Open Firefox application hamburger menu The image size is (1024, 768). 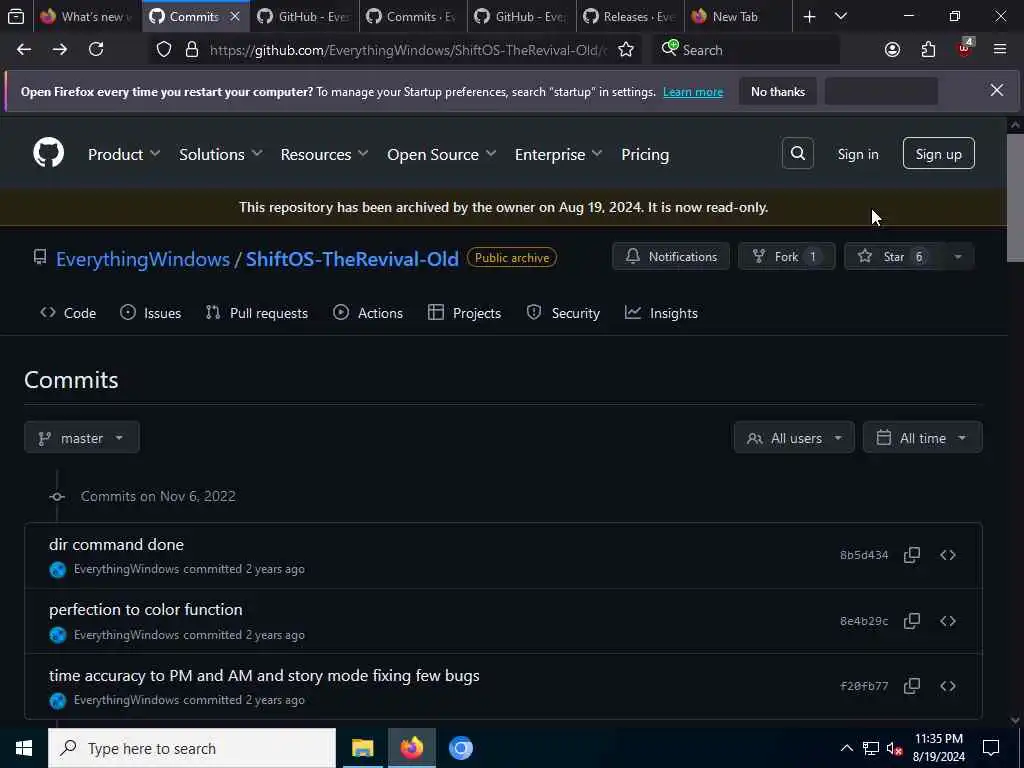(x=1000, y=50)
